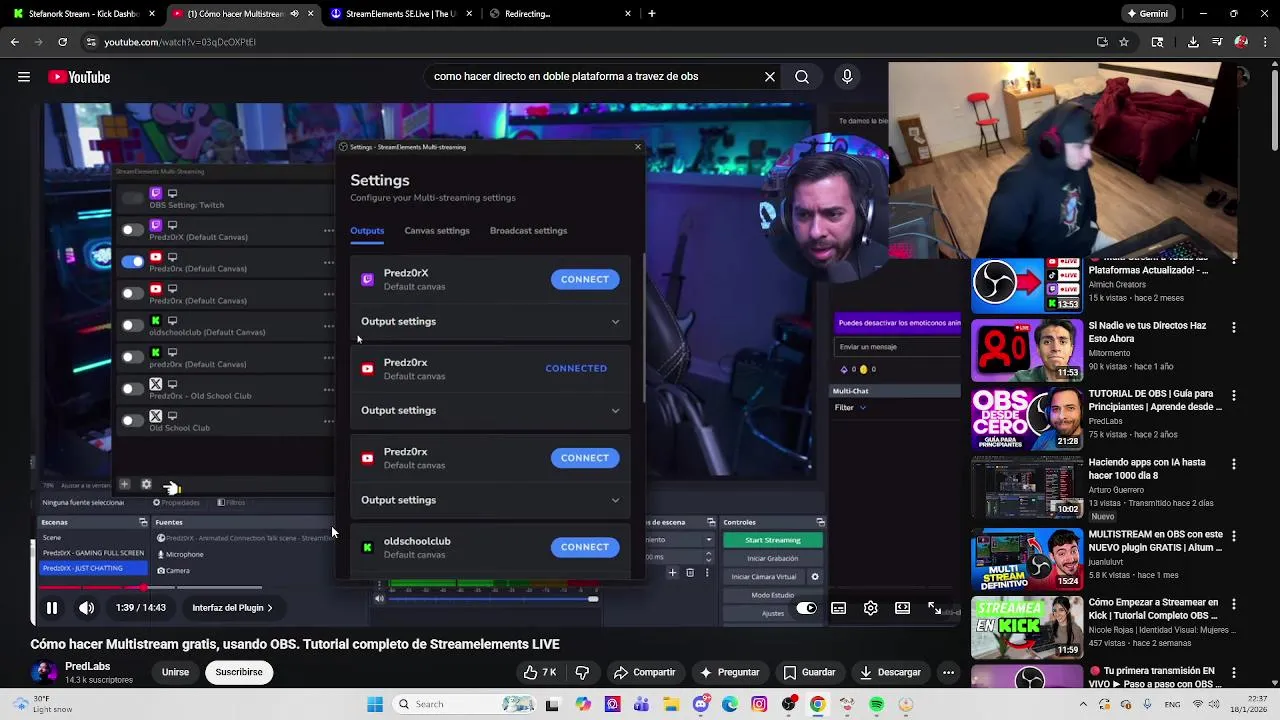This screenshot has width=1280, height=720.
Task: Enter fullscreen on the video player
Action: (x=934, y=607)
